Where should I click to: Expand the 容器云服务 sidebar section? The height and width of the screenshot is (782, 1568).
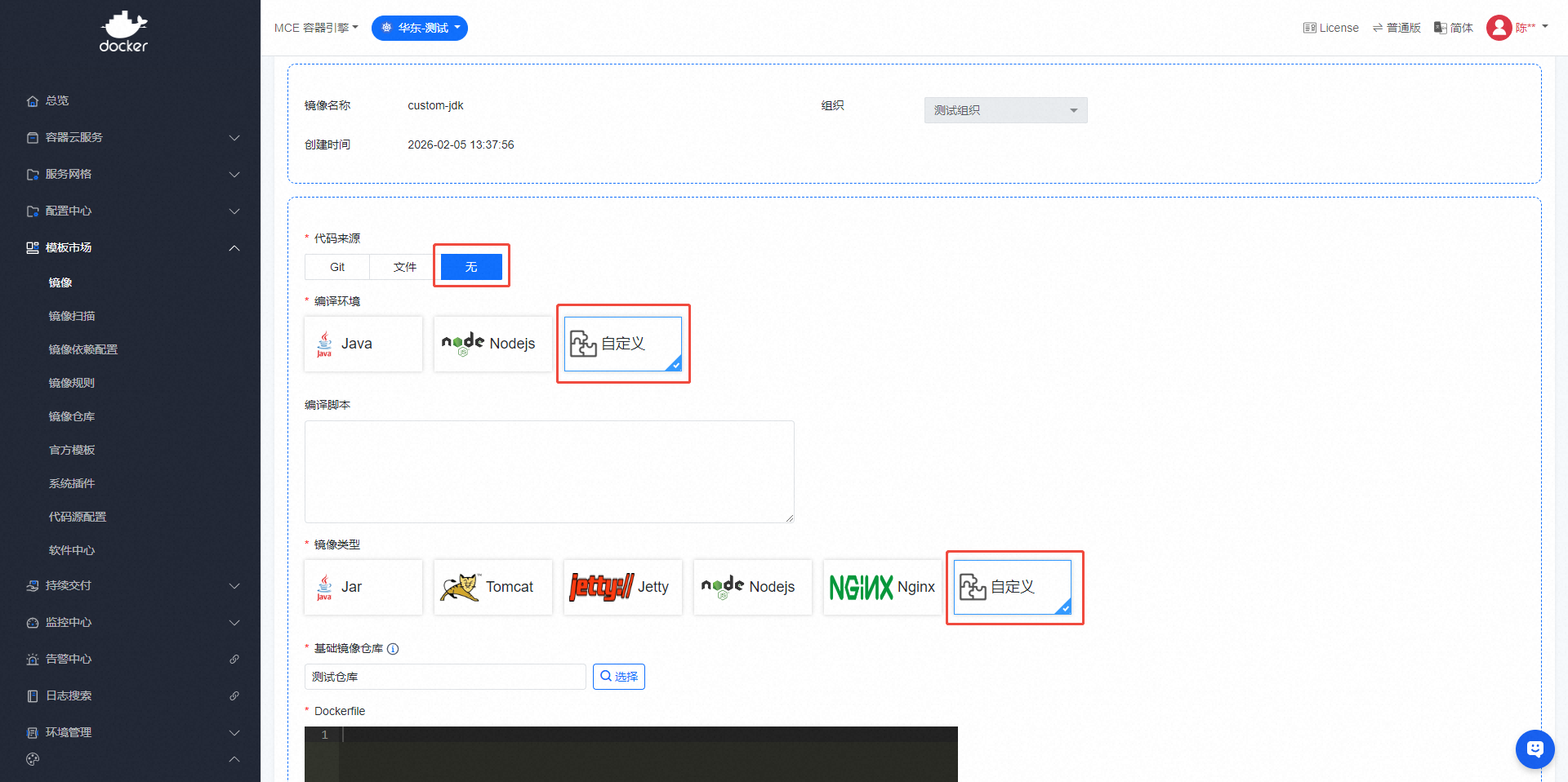click(x=131, y=137)
